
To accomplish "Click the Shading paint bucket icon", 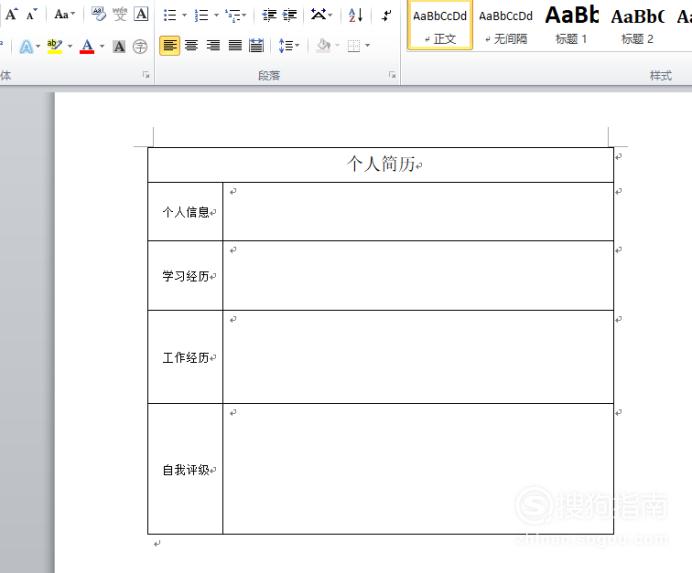I will click(324, 45).
